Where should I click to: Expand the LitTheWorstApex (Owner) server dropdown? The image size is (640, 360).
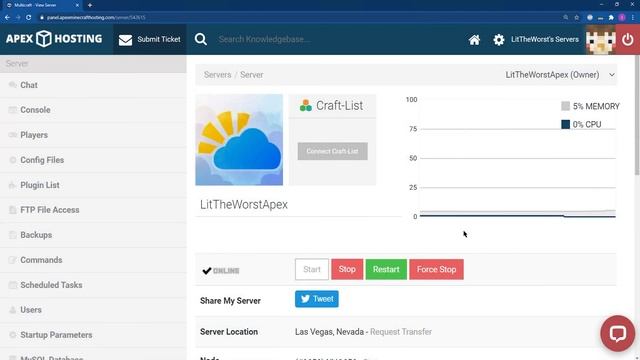click(560, 75)
